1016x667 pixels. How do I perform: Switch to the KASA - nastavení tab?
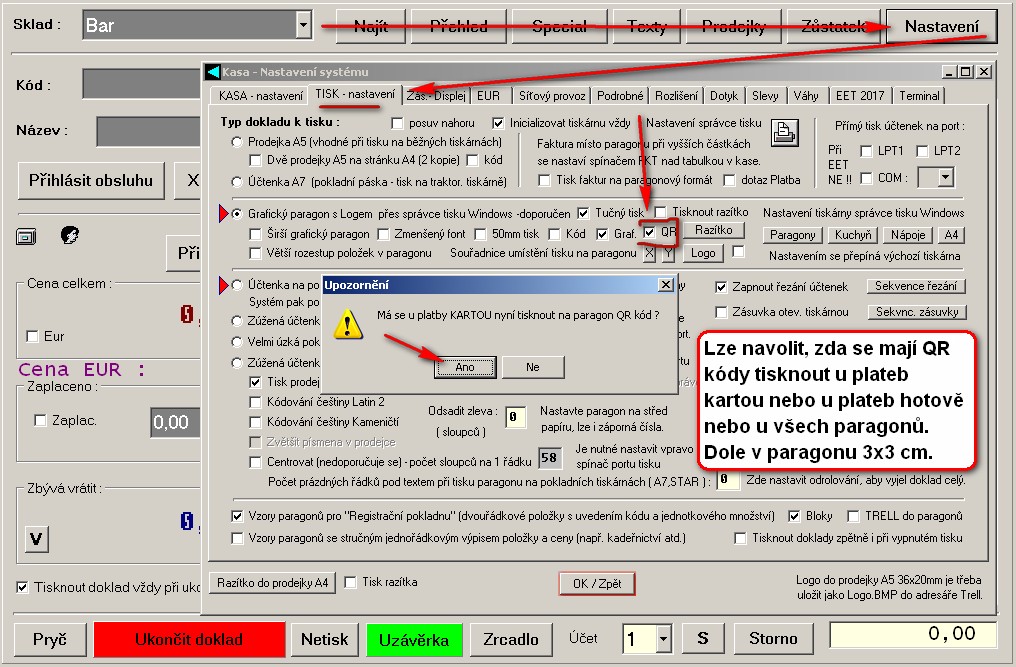pos(256,96)
